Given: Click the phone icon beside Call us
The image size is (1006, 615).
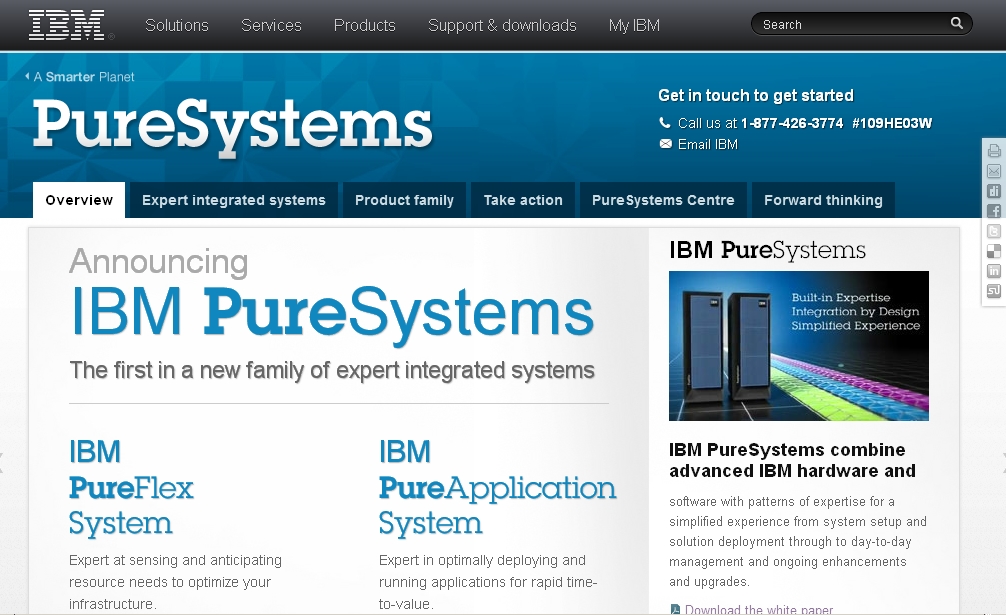Looking at the screenshot, I should 665,122.
